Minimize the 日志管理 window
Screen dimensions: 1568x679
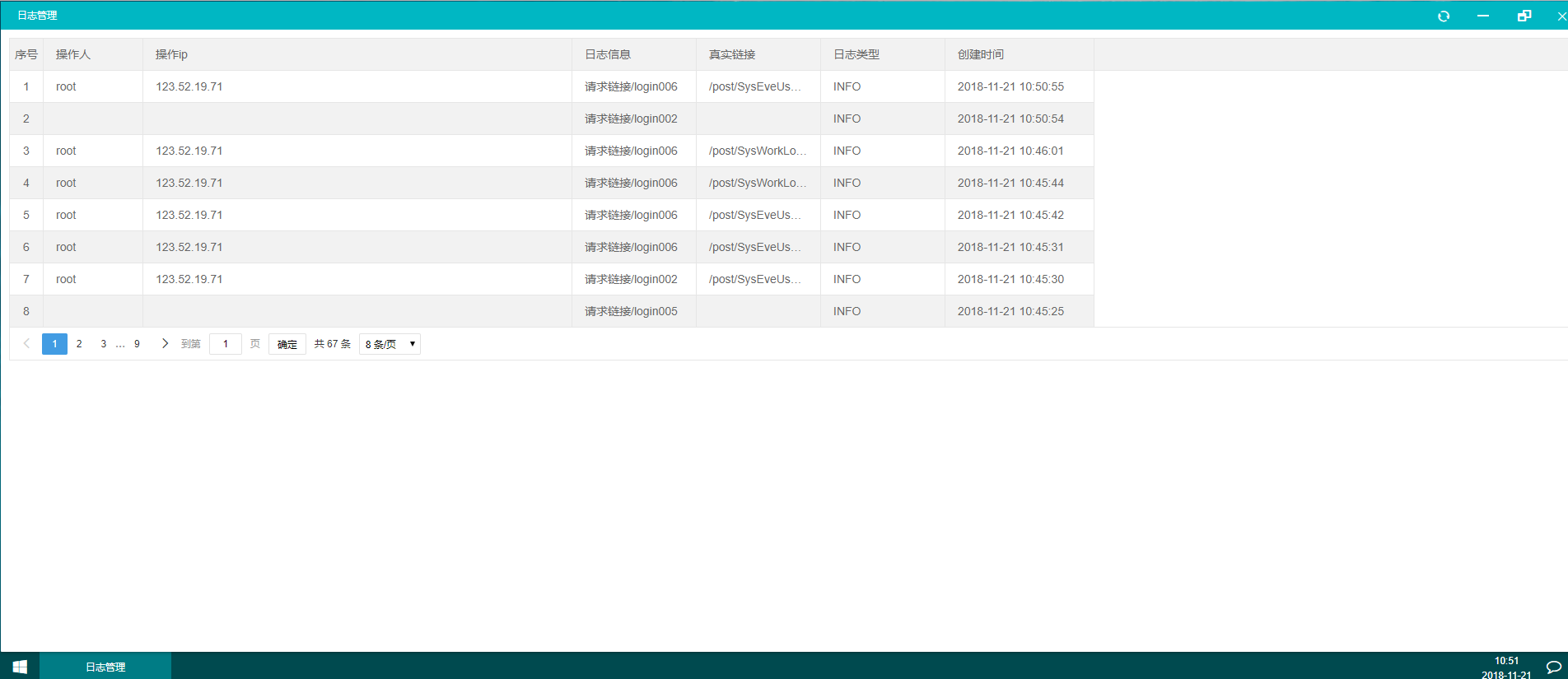[x=1482, y=16]
